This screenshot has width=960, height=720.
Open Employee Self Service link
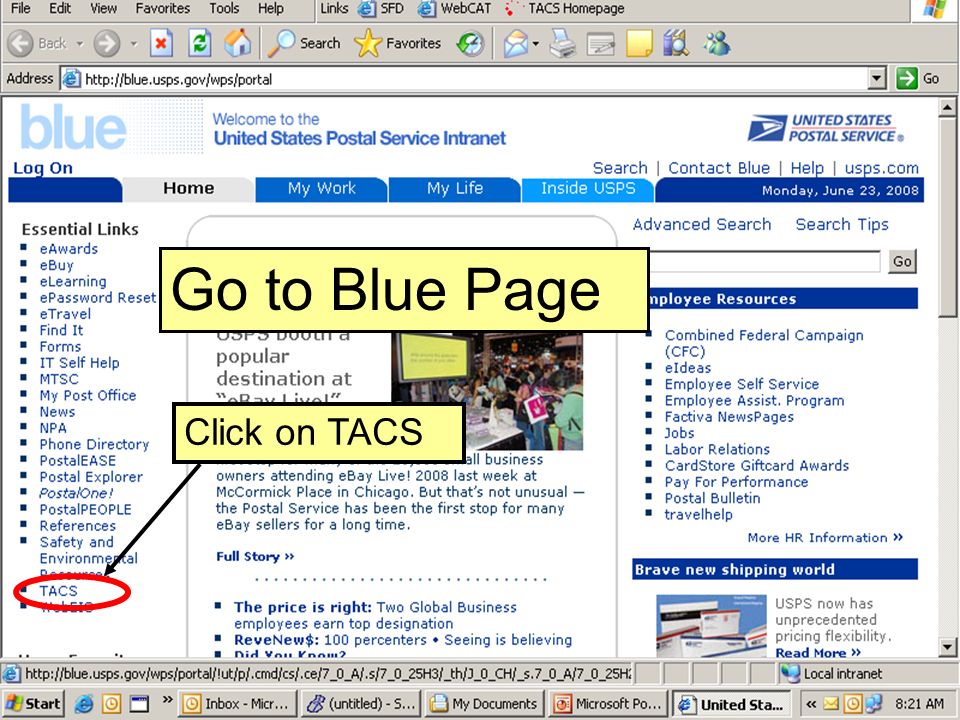click(742, 384)
